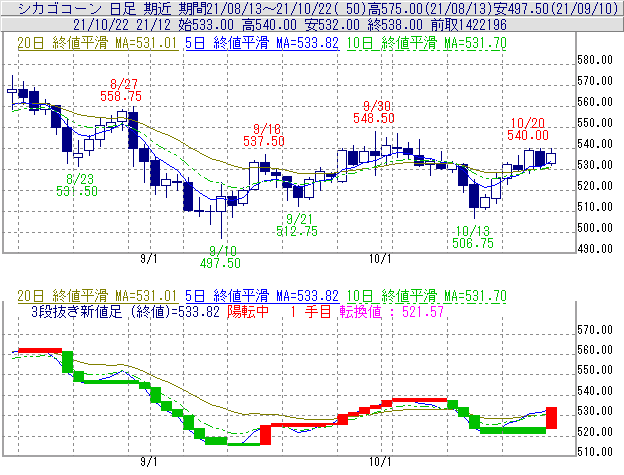Click the red reversal block at the lower chart's right end
This screenshot has width=624, height=475.
[551, 418]
